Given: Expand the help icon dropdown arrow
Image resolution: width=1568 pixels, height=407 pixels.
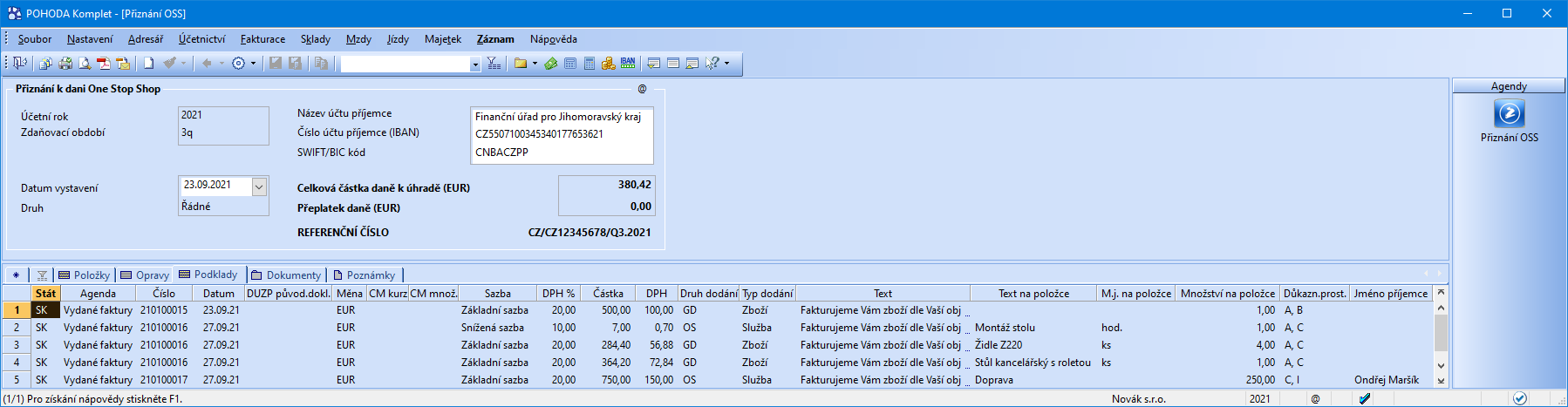Looking at the screenshot, I should pos(726,63).
